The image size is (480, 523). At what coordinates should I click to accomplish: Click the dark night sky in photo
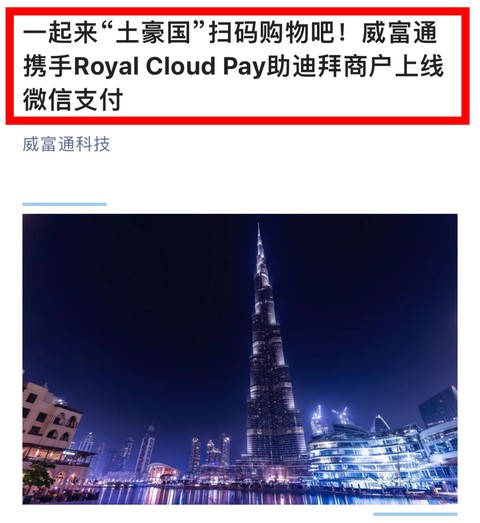click(133, 284)
